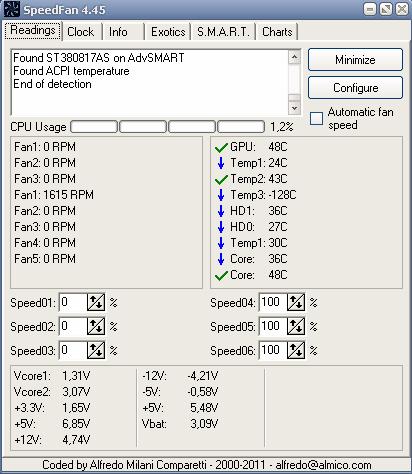Click the "Fan1: 1615 RPM" reading

click(x=54, y=195)
